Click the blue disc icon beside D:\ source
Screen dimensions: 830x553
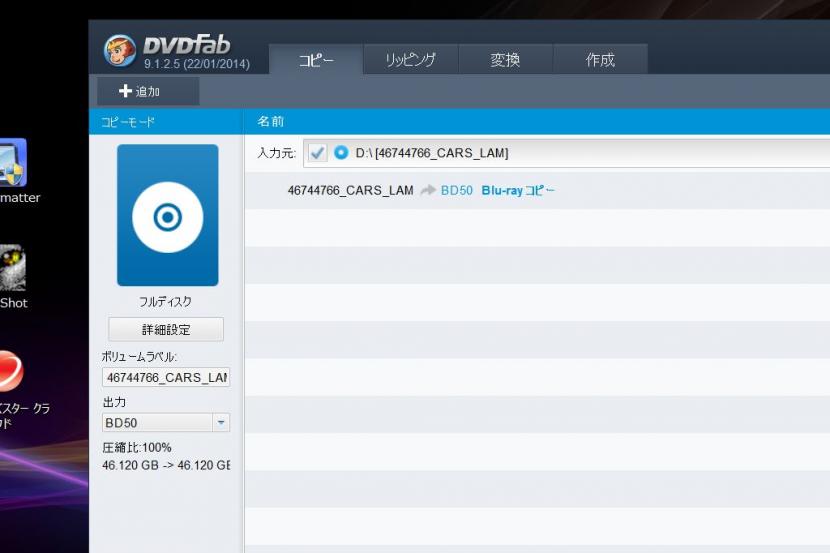click(341, 153)
